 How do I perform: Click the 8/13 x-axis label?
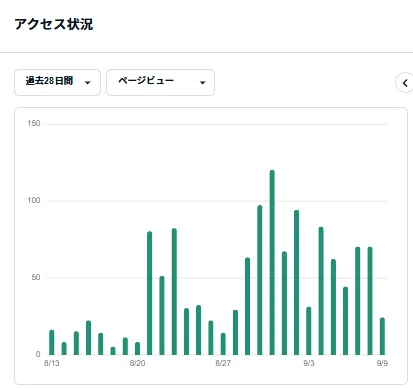click(x=52, y=363)
